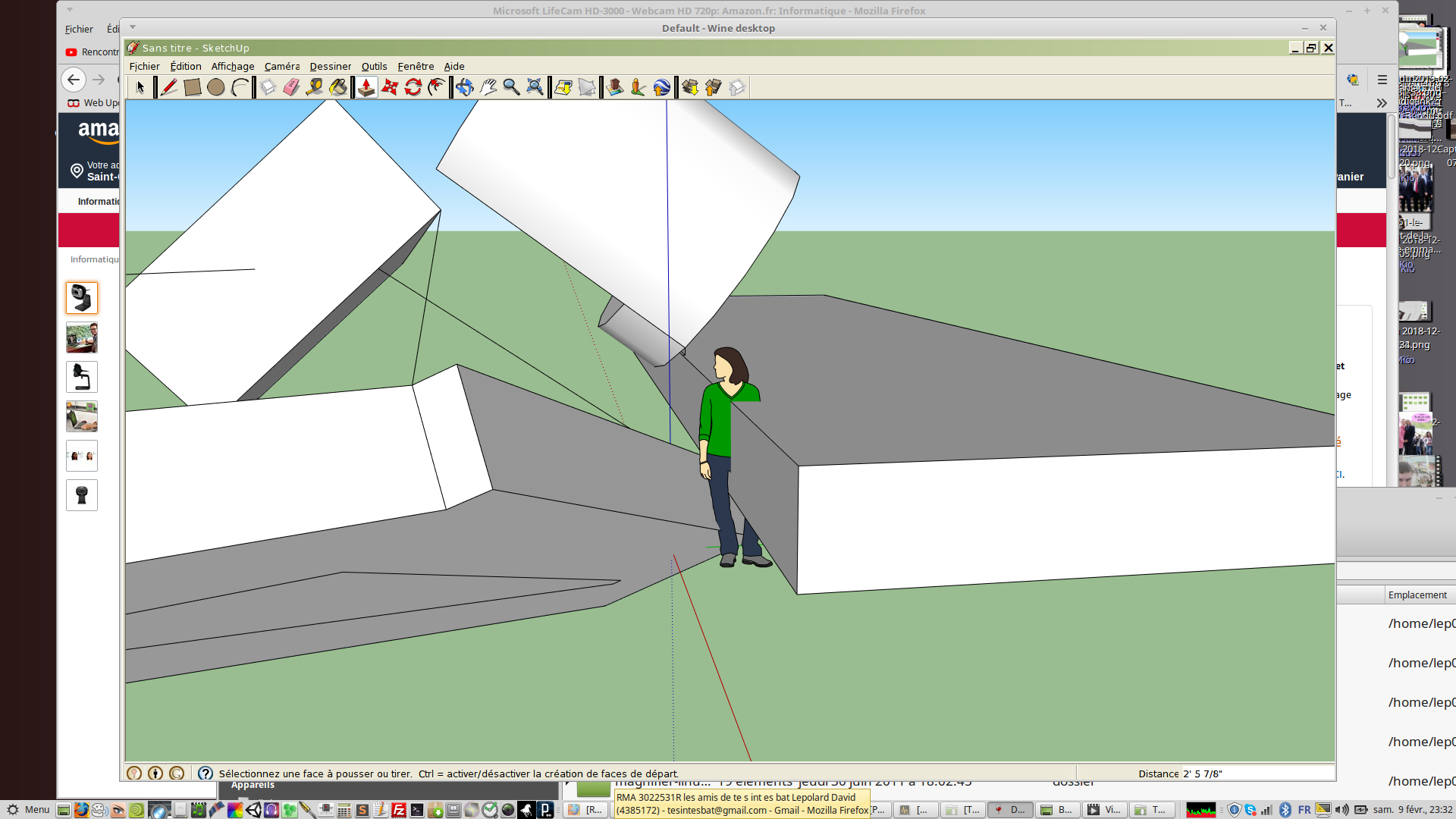Open Firefox hamburger menu
The image size is (1456, 819).
pyautogui.click(x=1382, y=80)
